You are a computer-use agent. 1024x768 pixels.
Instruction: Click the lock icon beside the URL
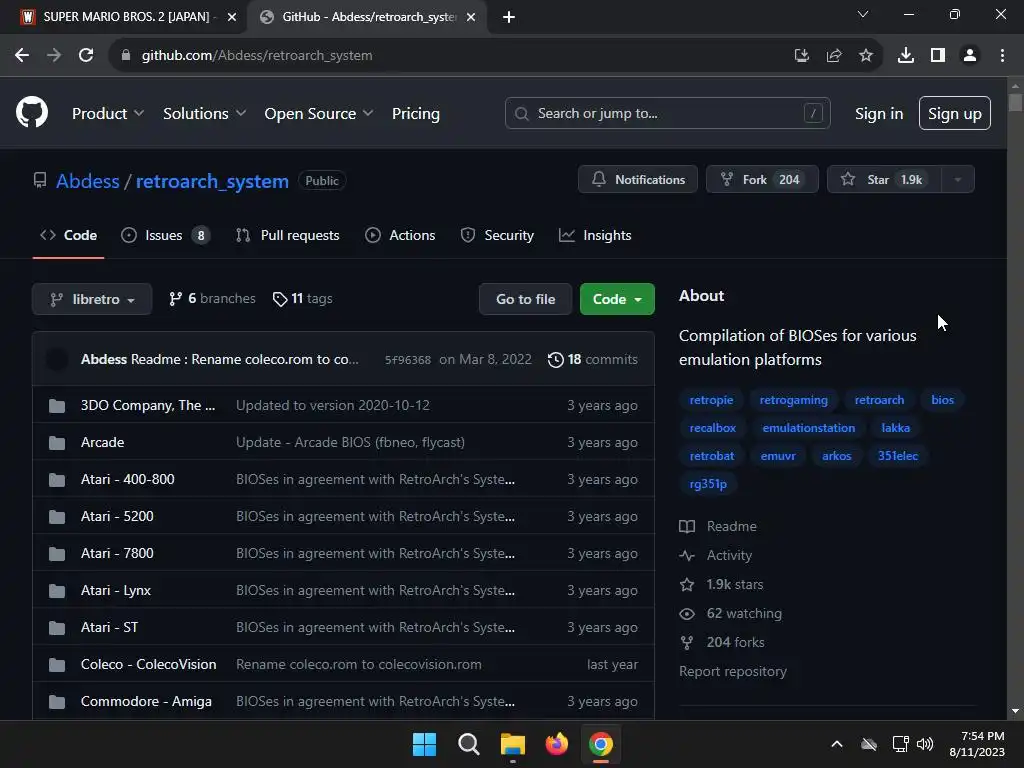tap(126, 56)
